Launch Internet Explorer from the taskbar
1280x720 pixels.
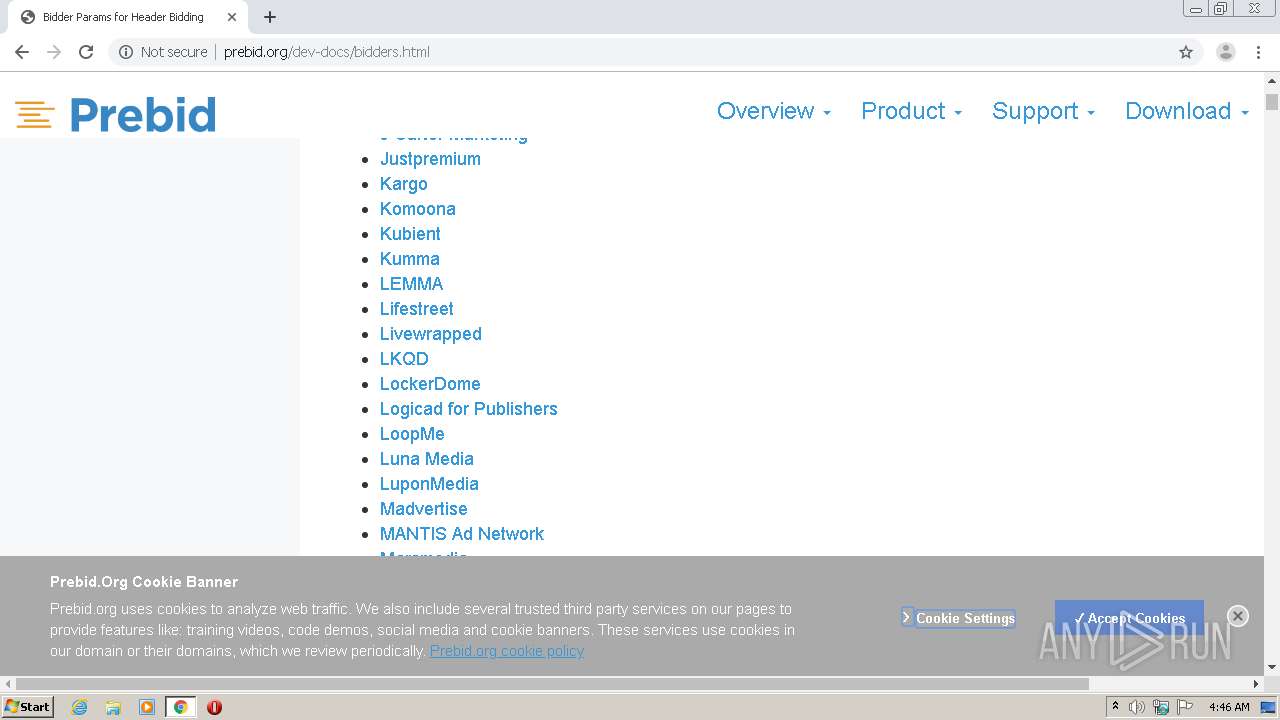coord(80,707)
